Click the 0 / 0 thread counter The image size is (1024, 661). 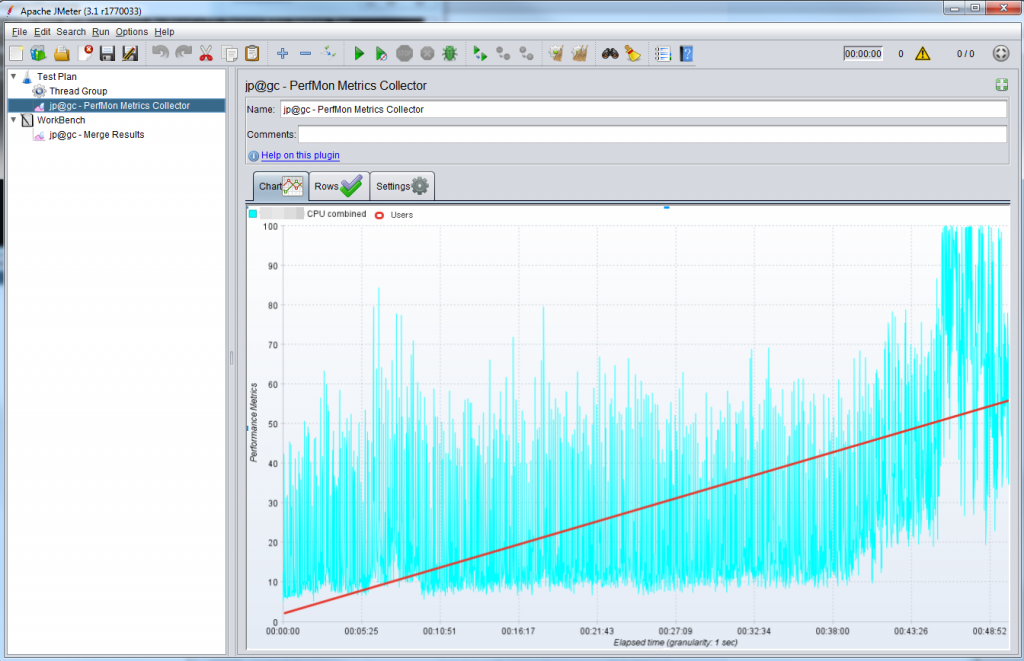[x=965, y=54]
